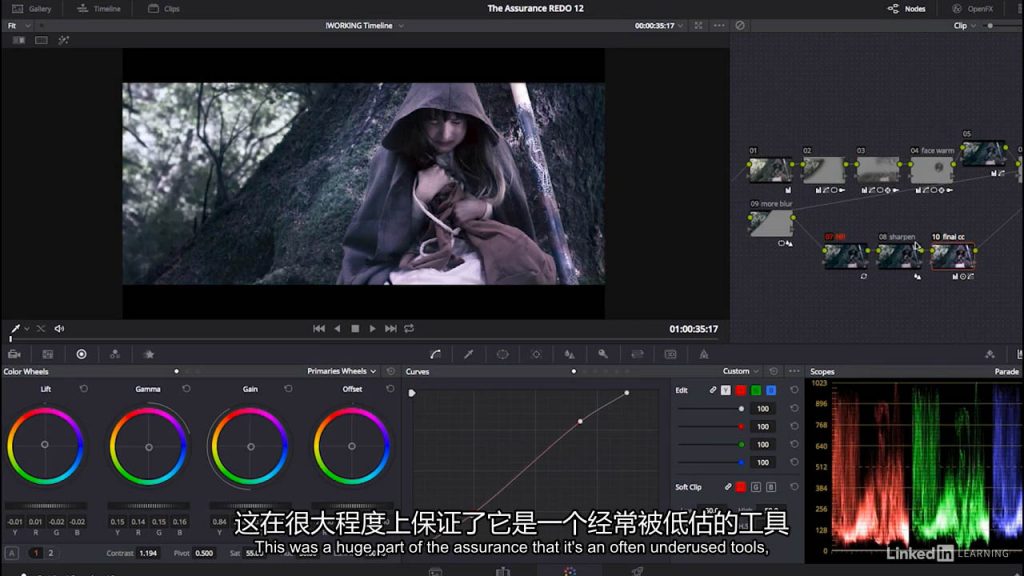Reset the Offset color wheel

(x=390, y=389)
